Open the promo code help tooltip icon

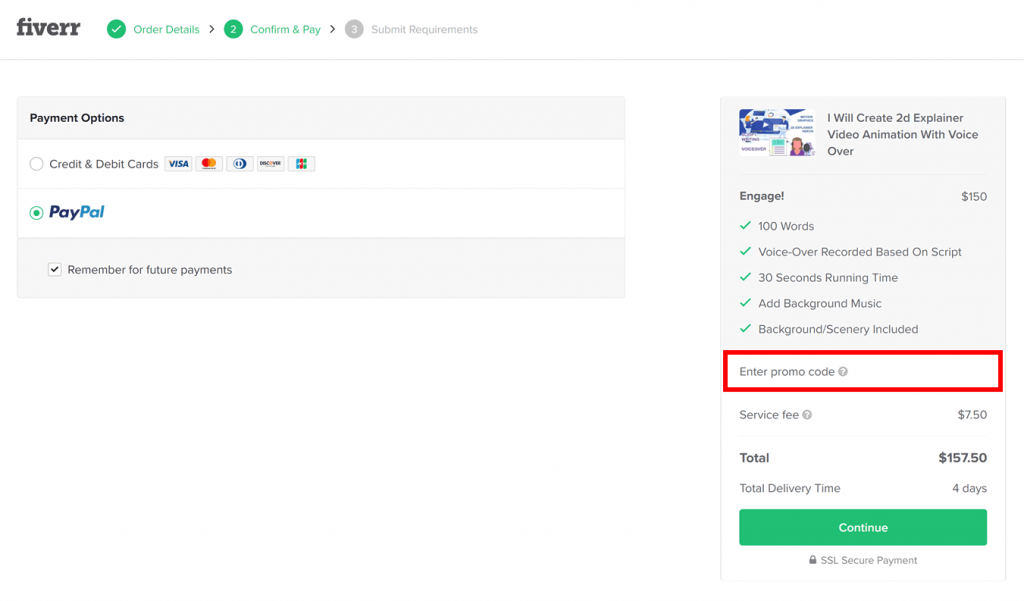843,372
